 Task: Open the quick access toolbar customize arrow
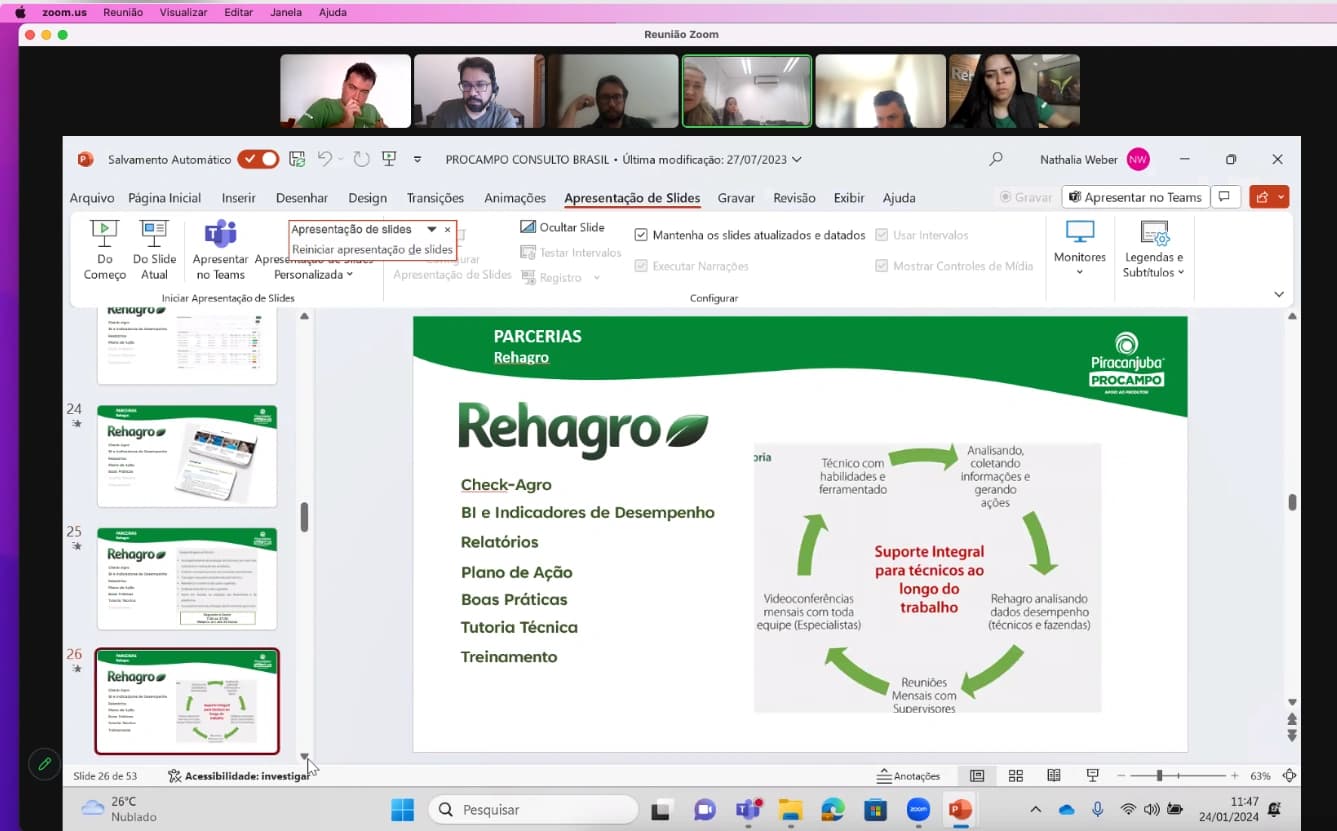tap(417, 159)
